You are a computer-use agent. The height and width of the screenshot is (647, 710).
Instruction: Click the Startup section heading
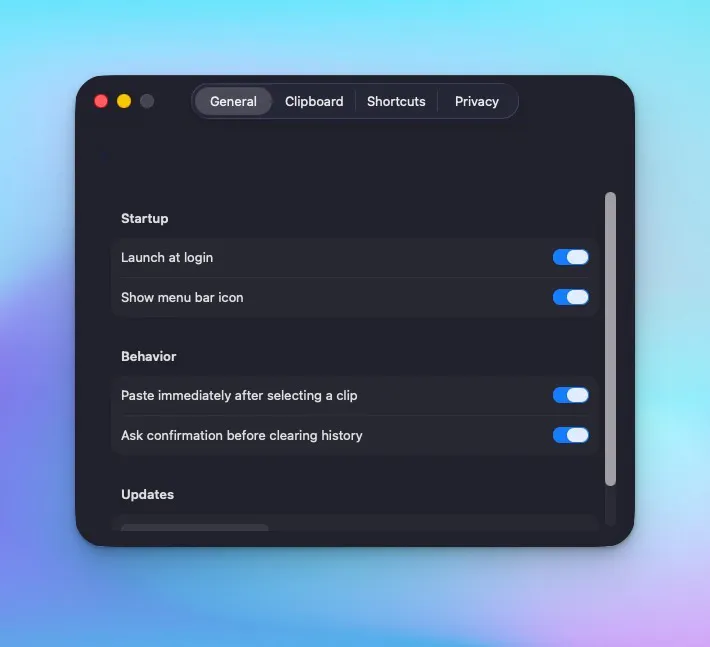144,218
